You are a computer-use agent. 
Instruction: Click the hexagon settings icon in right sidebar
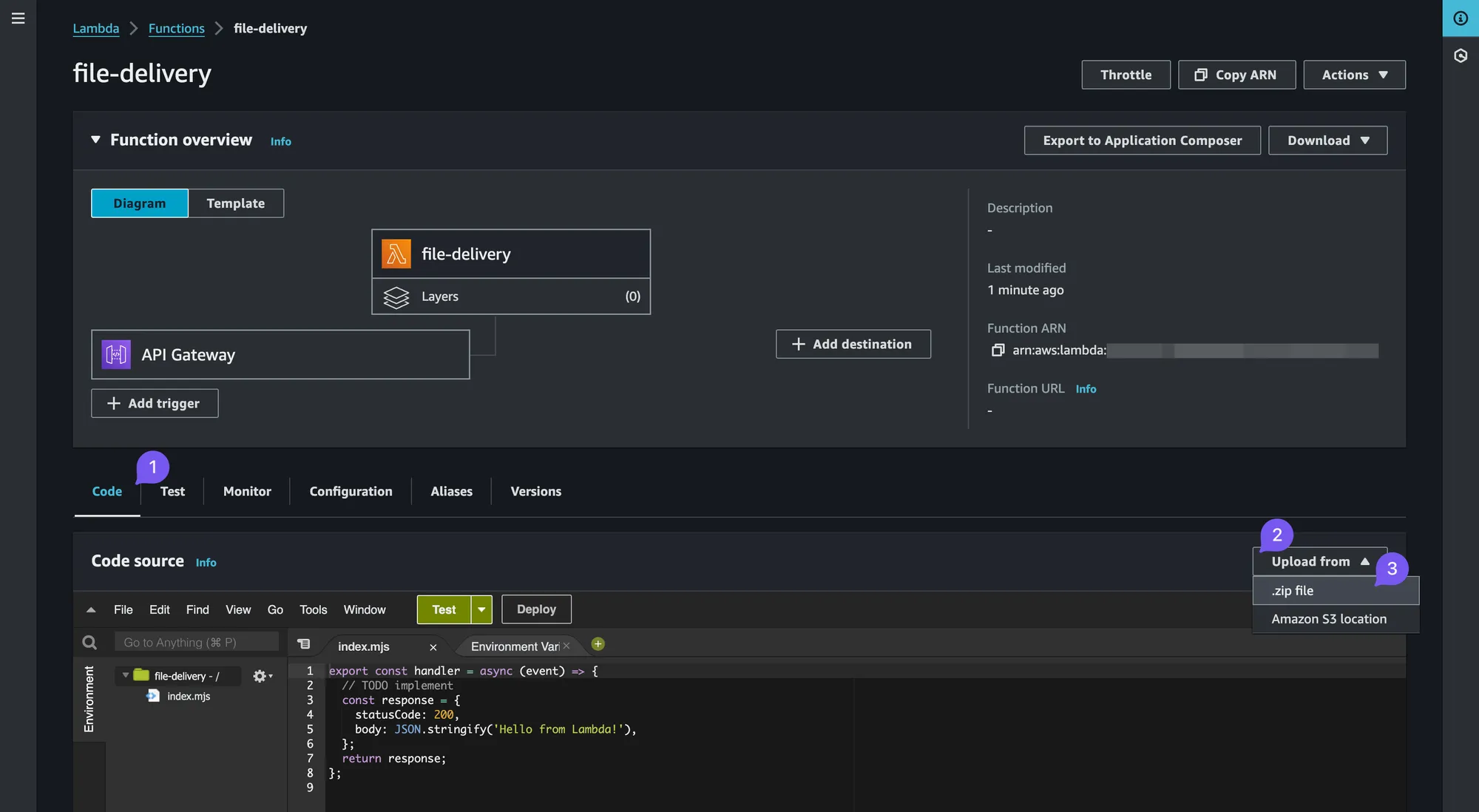click(x=1461, y=55)
